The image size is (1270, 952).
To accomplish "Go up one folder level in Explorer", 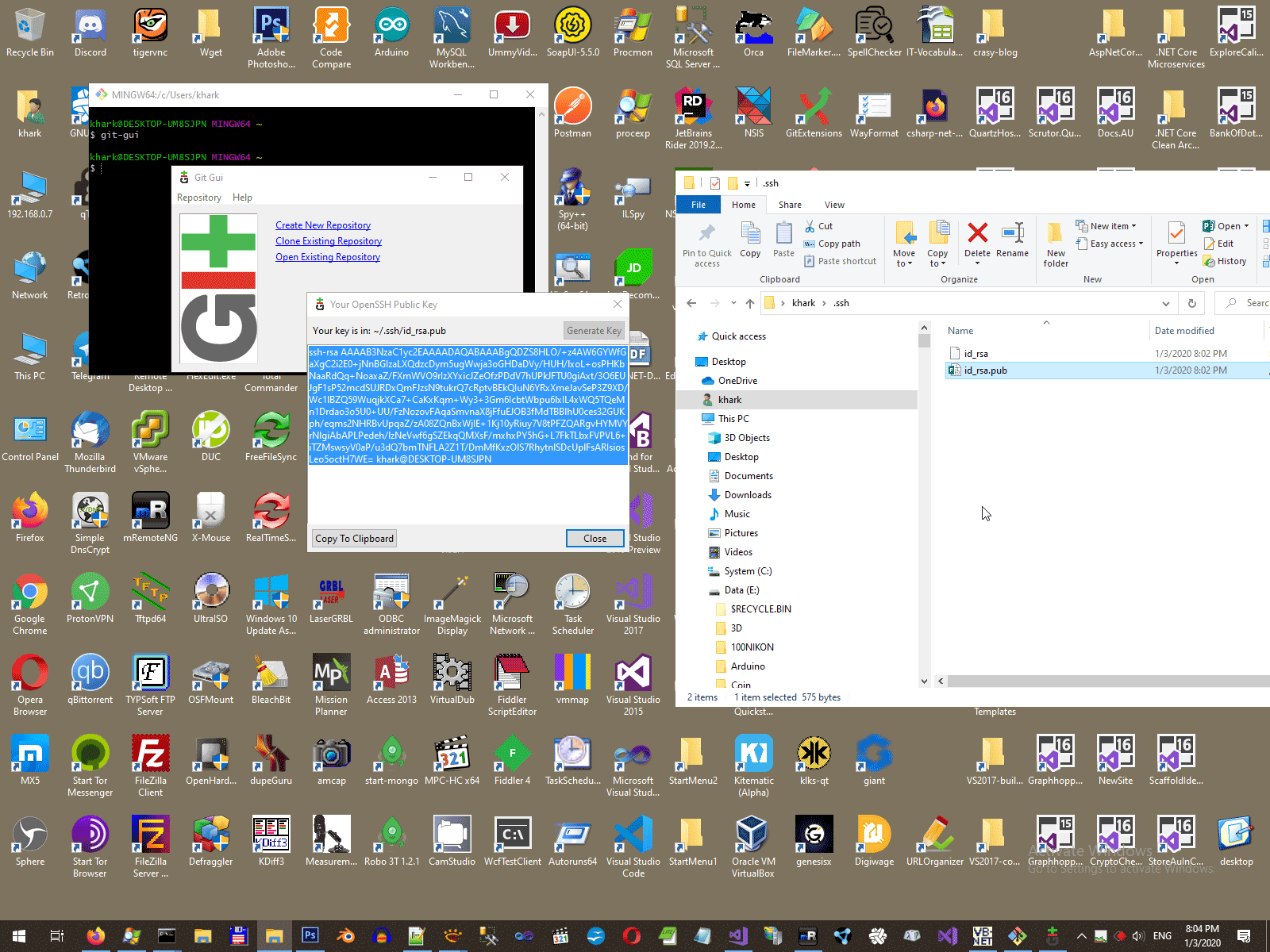I will click(x=750, y=303).
